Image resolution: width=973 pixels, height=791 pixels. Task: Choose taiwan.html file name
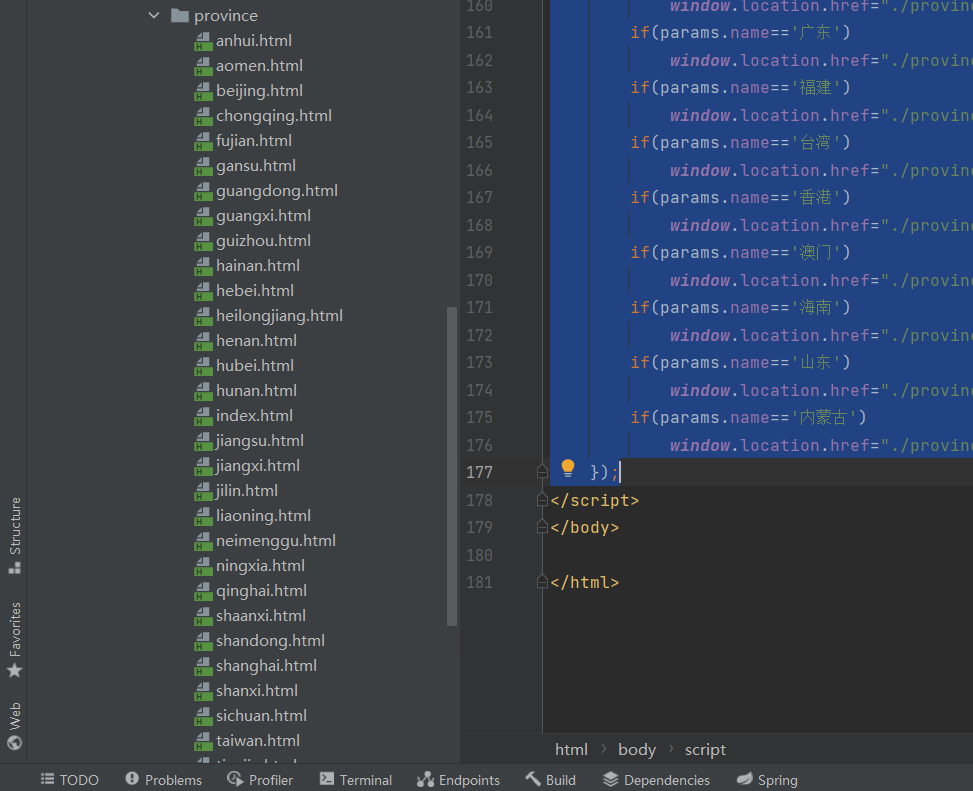tap(258, 741)
